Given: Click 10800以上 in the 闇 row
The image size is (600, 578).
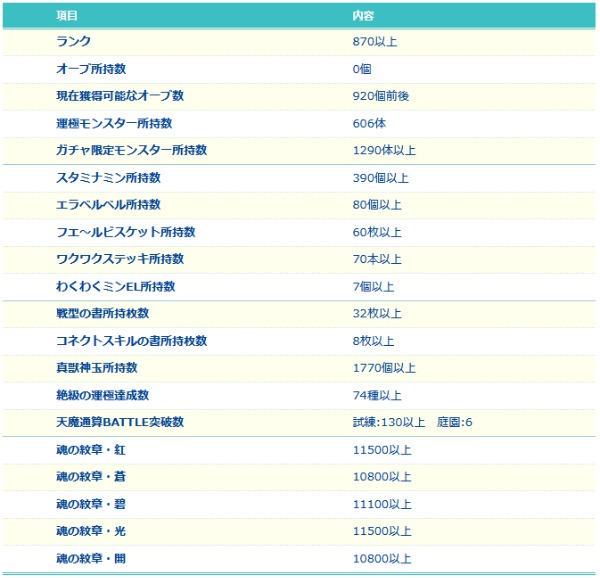Looking at the screenshot, I should click(x=382, y=558).
